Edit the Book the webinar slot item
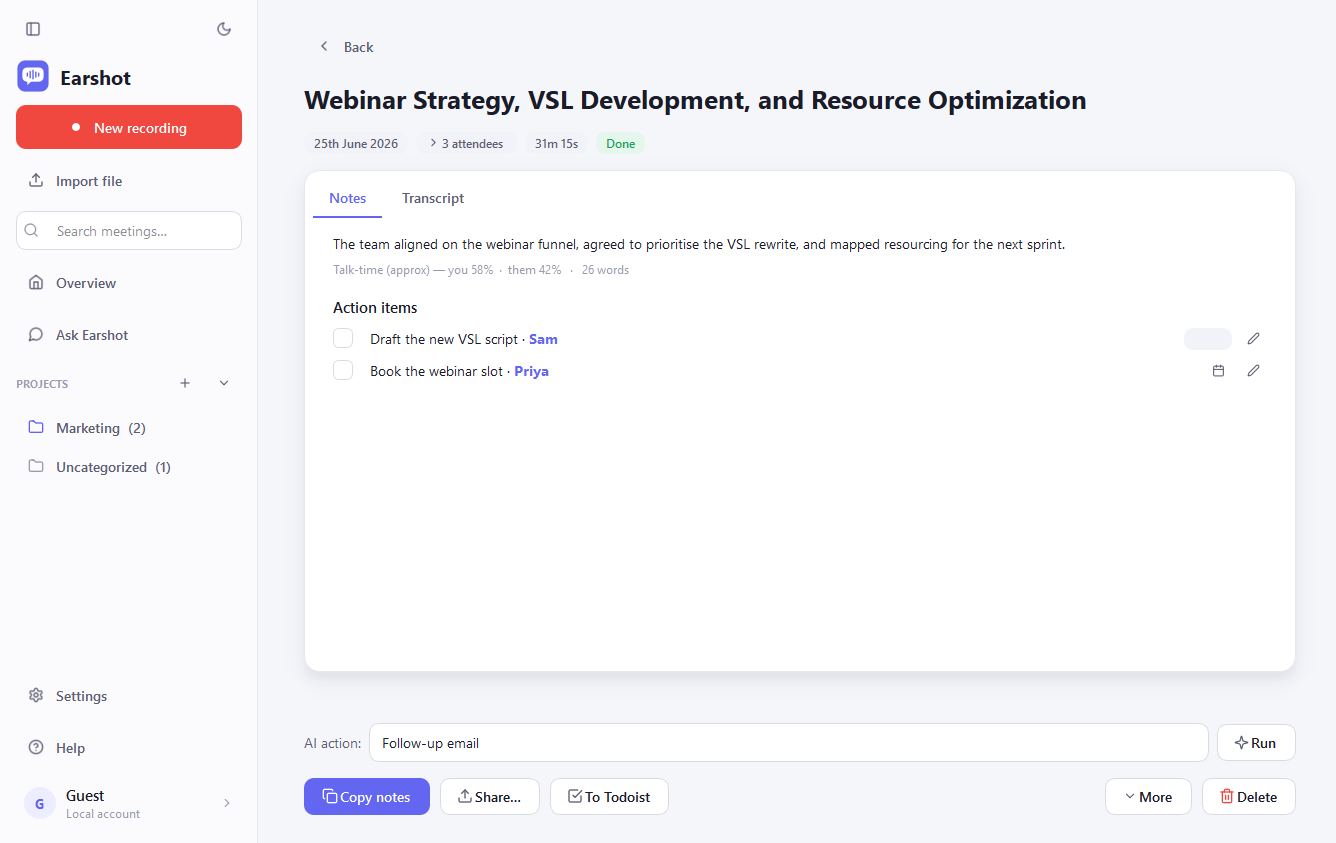This screenshot has width=1336, height=843. tap(1253, 371)
